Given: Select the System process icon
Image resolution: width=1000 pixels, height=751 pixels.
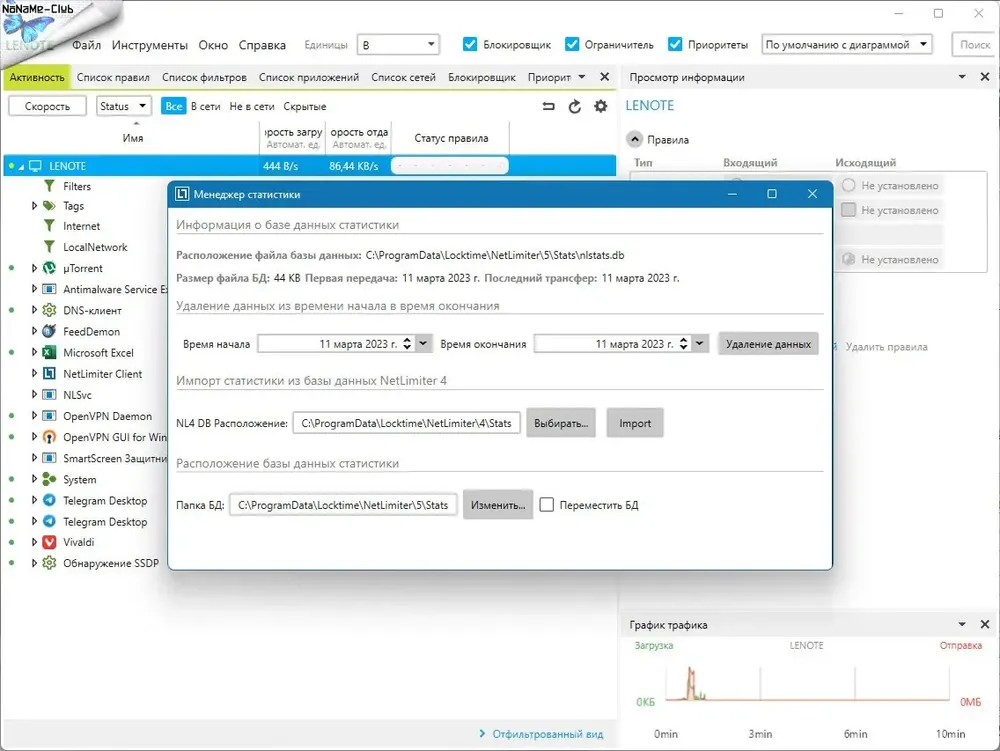Looking at the screenshot, I should pos(49,479).
